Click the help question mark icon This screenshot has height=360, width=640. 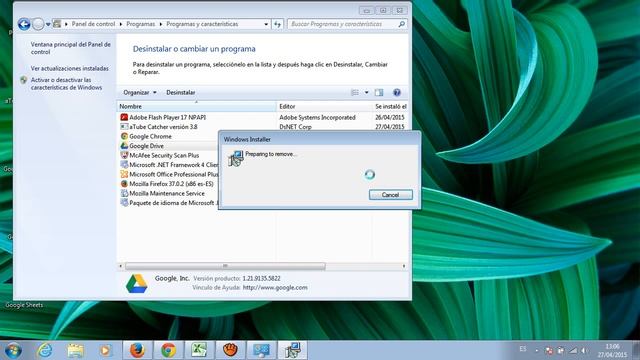(x=397, y=93)
